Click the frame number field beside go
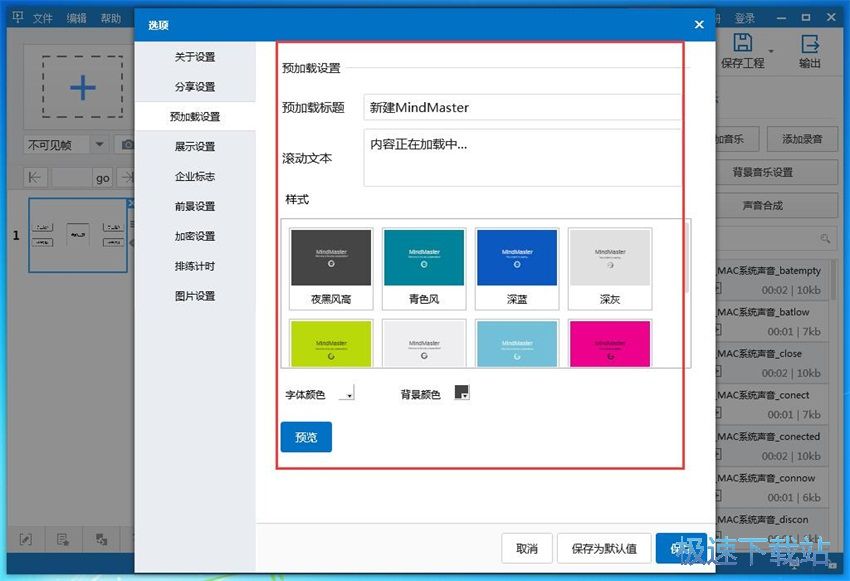 [x=71, y=178]
